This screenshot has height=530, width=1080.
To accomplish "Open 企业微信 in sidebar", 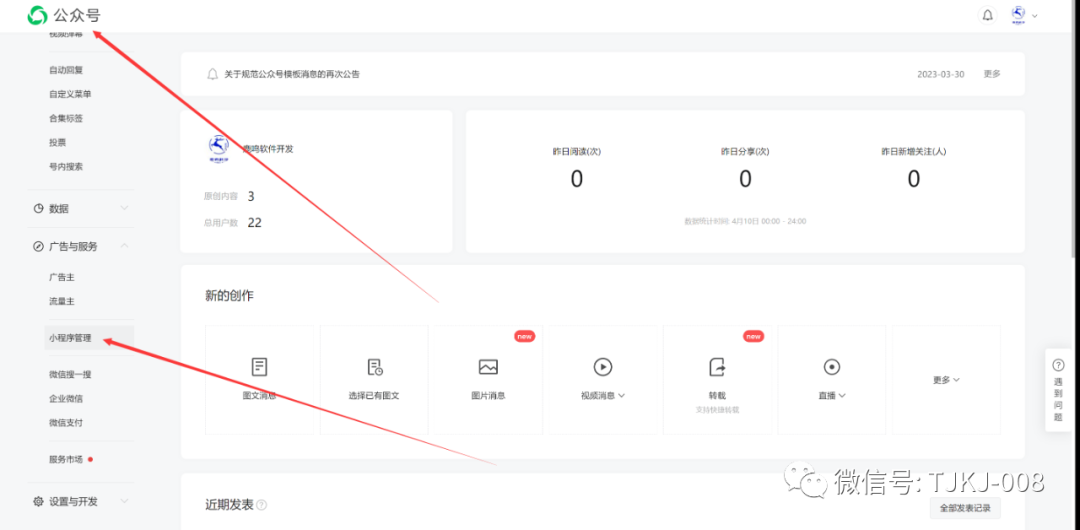I will 66,398.
